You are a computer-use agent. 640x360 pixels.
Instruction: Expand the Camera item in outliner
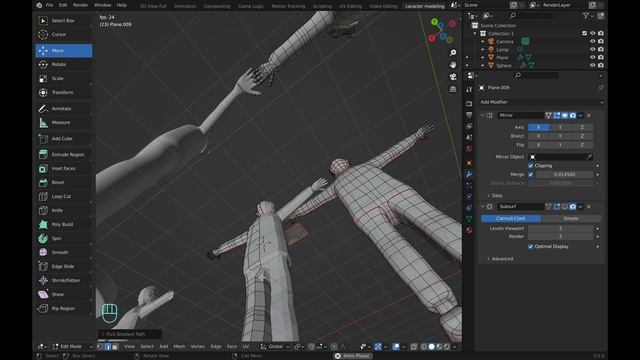[x=483, y=42]
